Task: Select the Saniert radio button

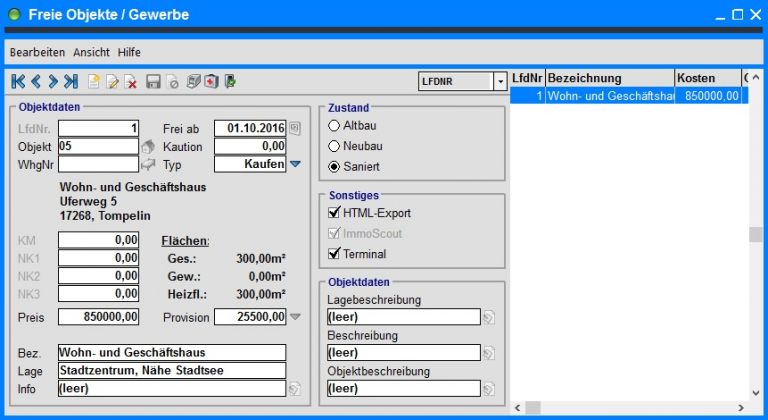Action: point(334,167)
